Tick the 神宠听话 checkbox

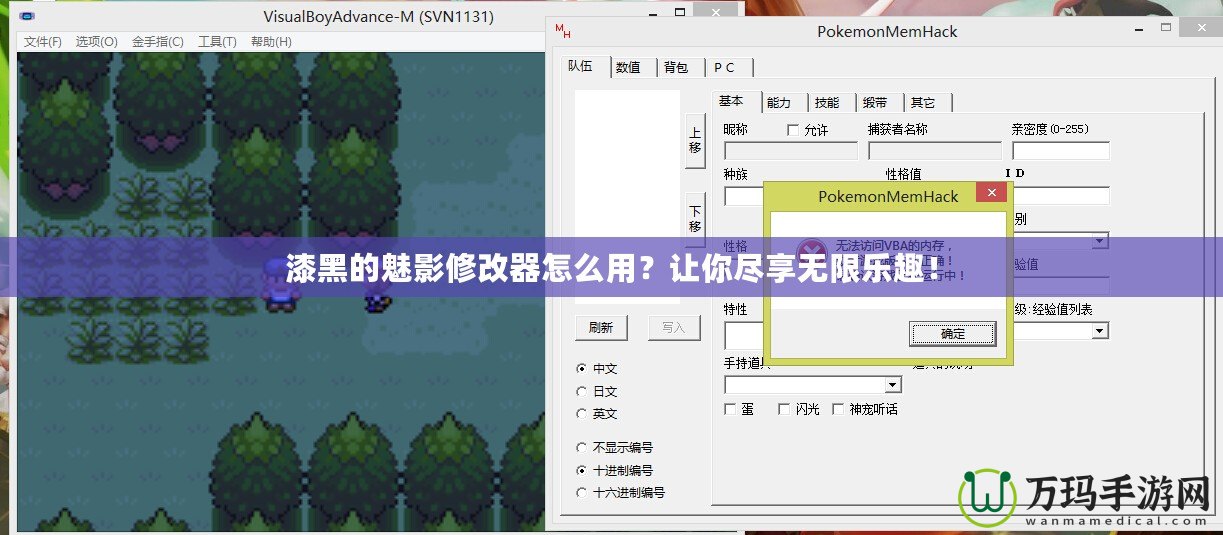point(838,409)
